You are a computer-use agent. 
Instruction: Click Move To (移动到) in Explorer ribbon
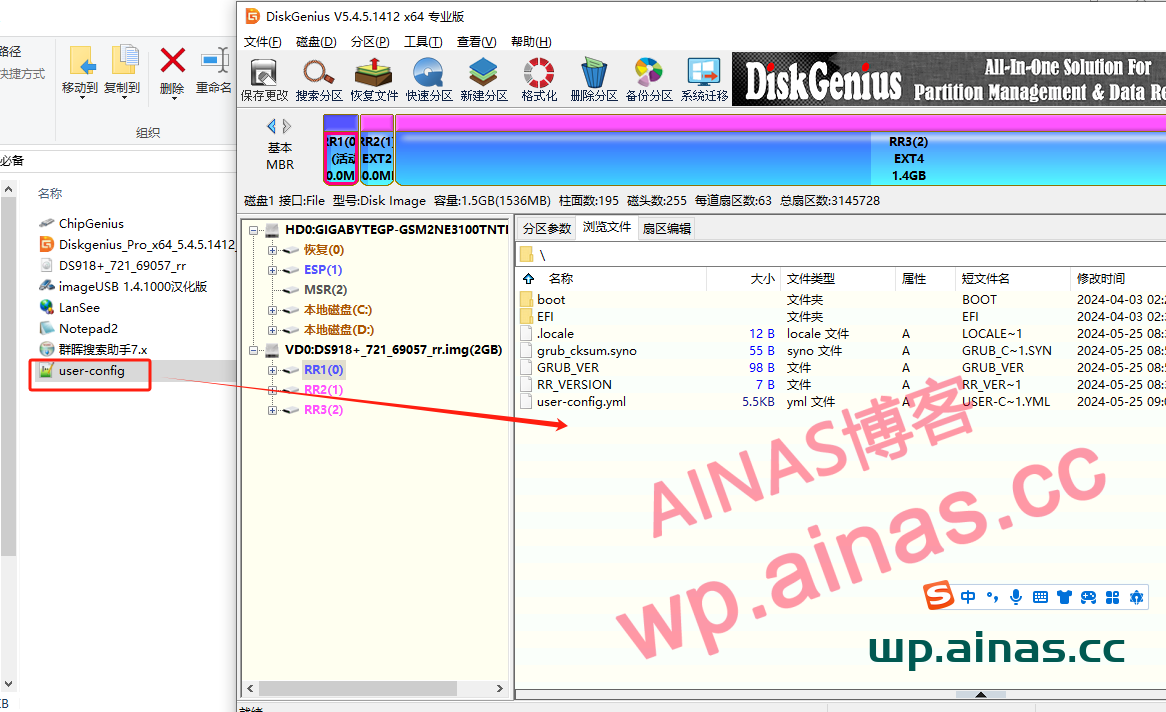point(80,70)
